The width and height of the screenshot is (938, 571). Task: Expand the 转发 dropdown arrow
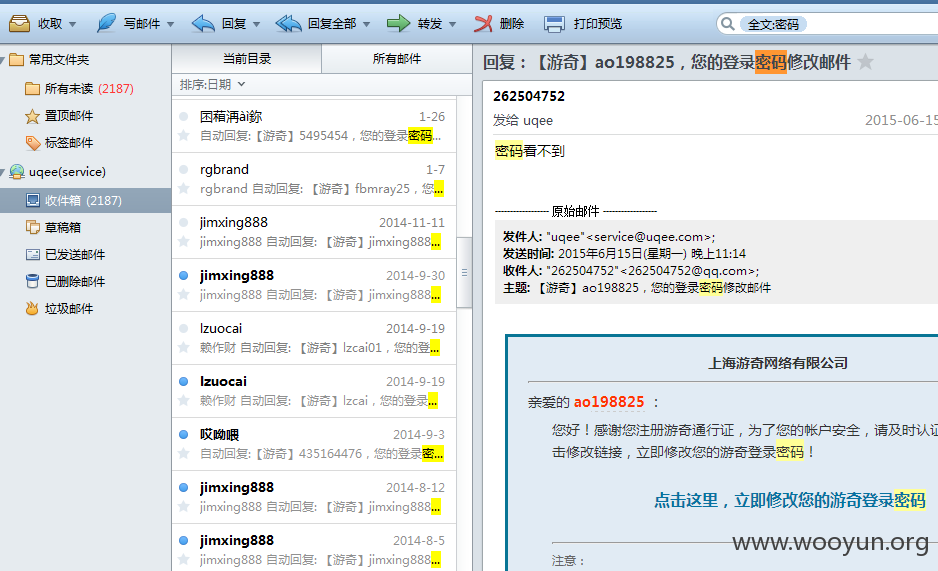(x=453, y=25)
